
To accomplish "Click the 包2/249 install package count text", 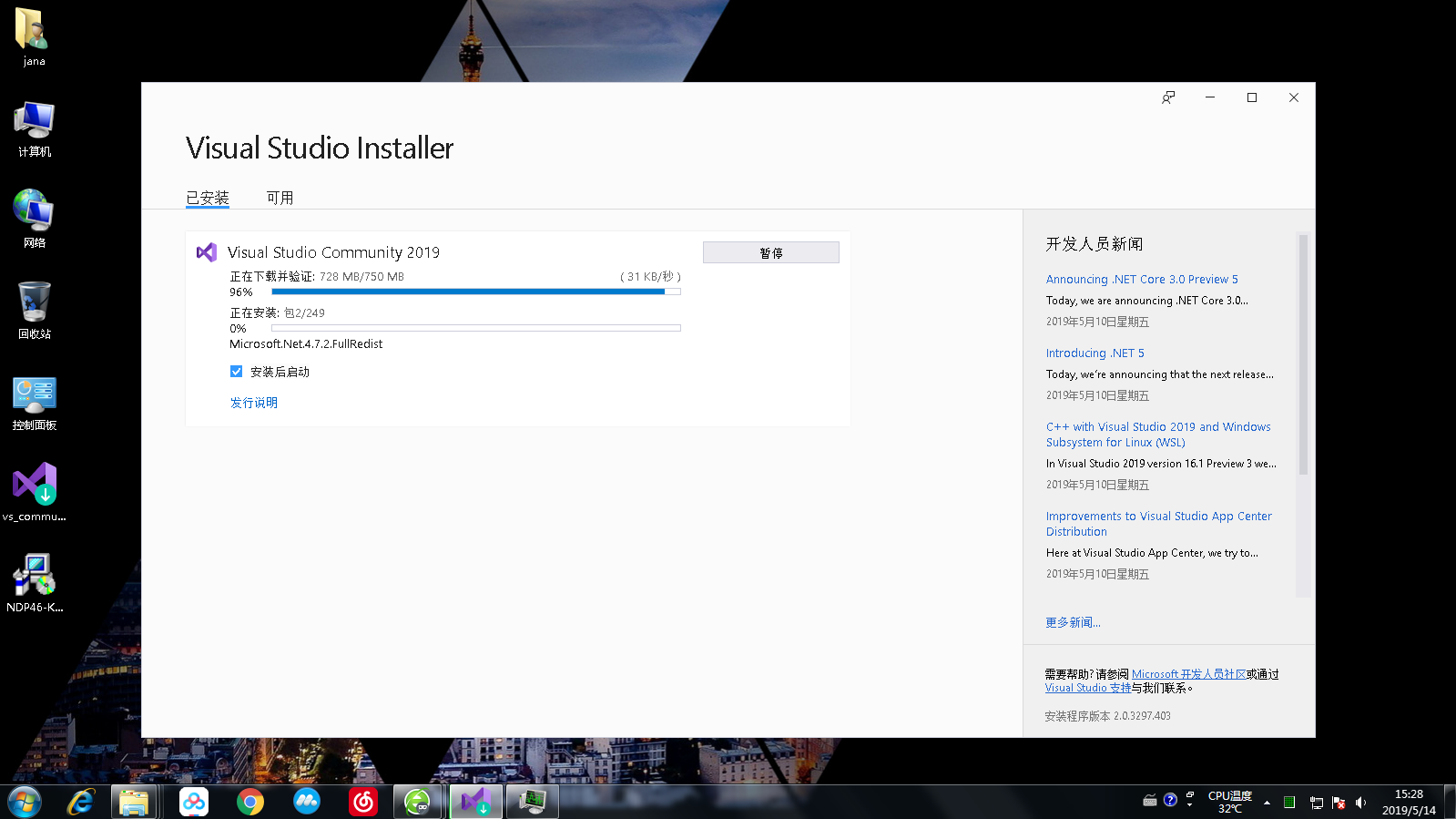I will [x=304, y=312].
